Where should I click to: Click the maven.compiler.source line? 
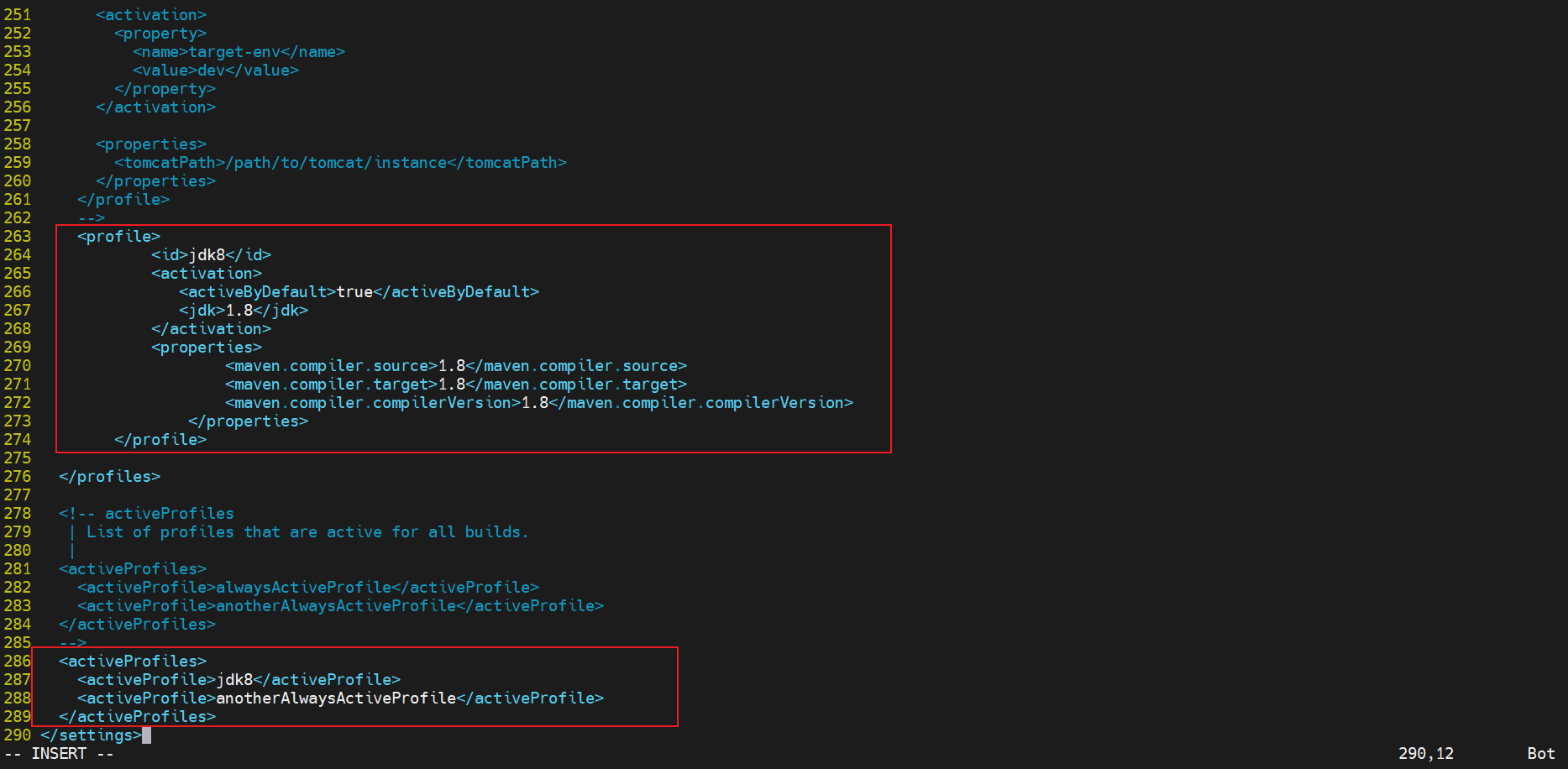(455, 365)
